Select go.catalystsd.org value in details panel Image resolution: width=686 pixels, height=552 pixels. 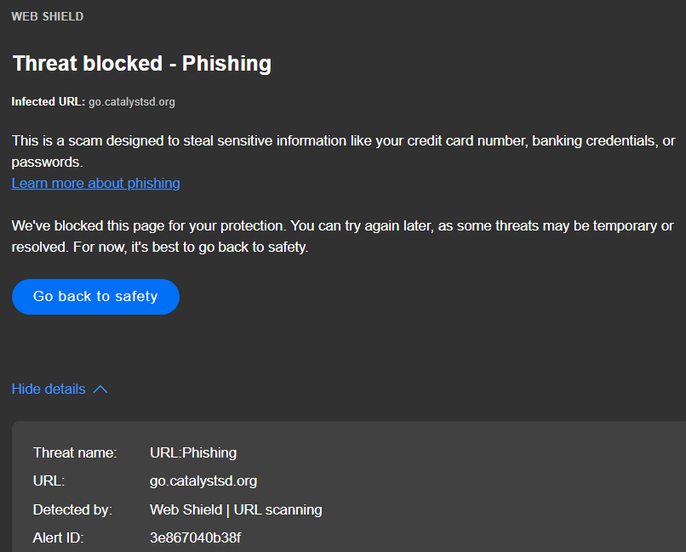tap(203, 481)
